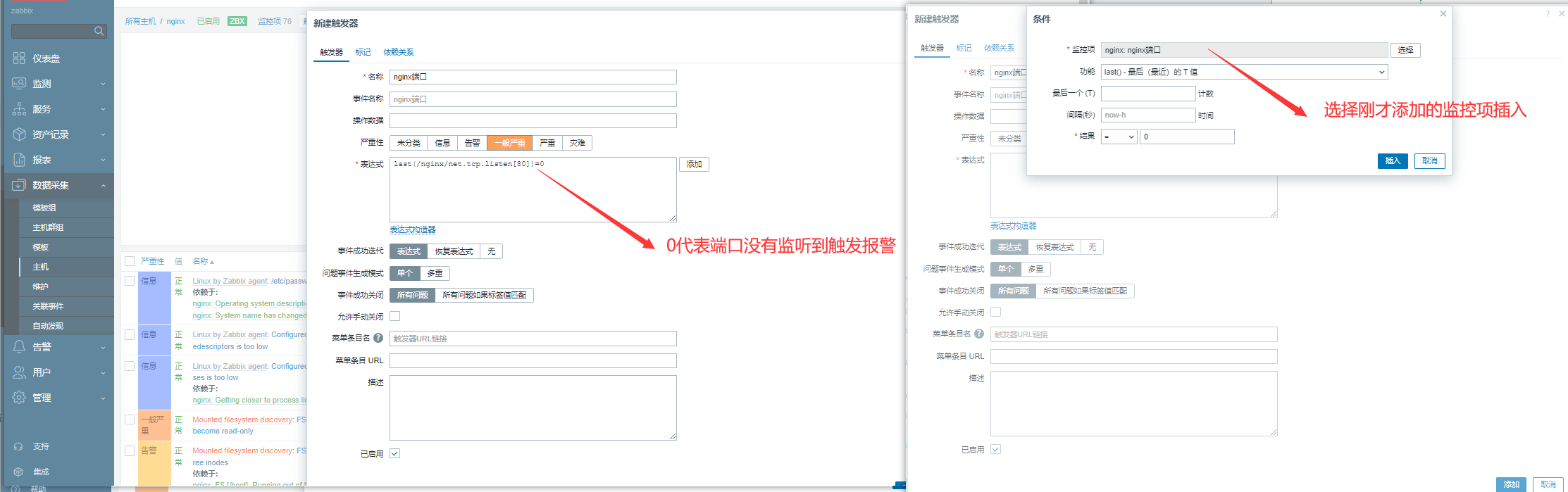Click the sidebar search magnifier icon

tap(99, 31)
